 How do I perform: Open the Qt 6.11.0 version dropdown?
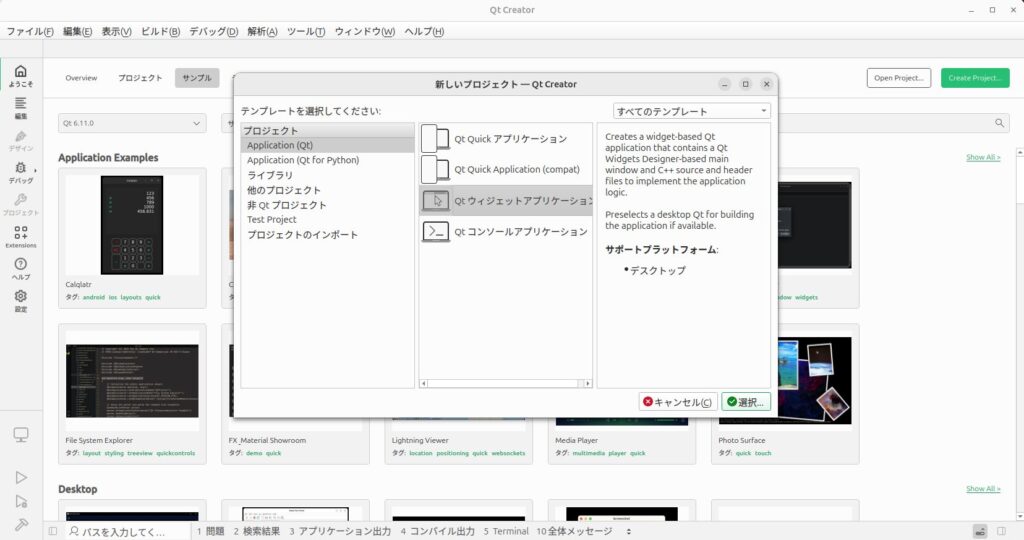132,123
